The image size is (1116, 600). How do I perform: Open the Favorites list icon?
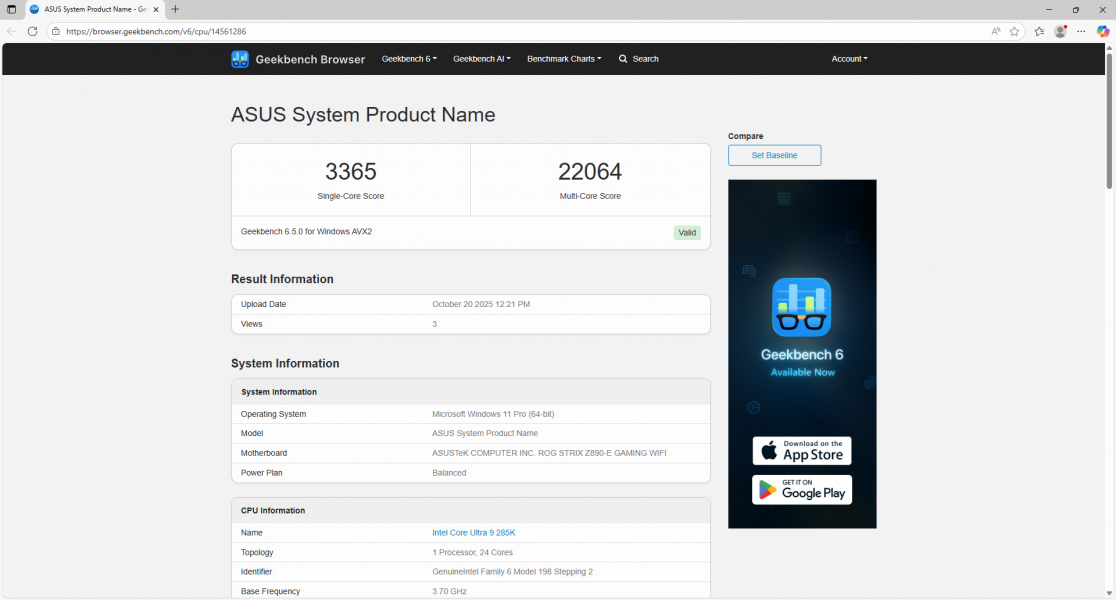pyautogui.click(x=1039, y=31)
